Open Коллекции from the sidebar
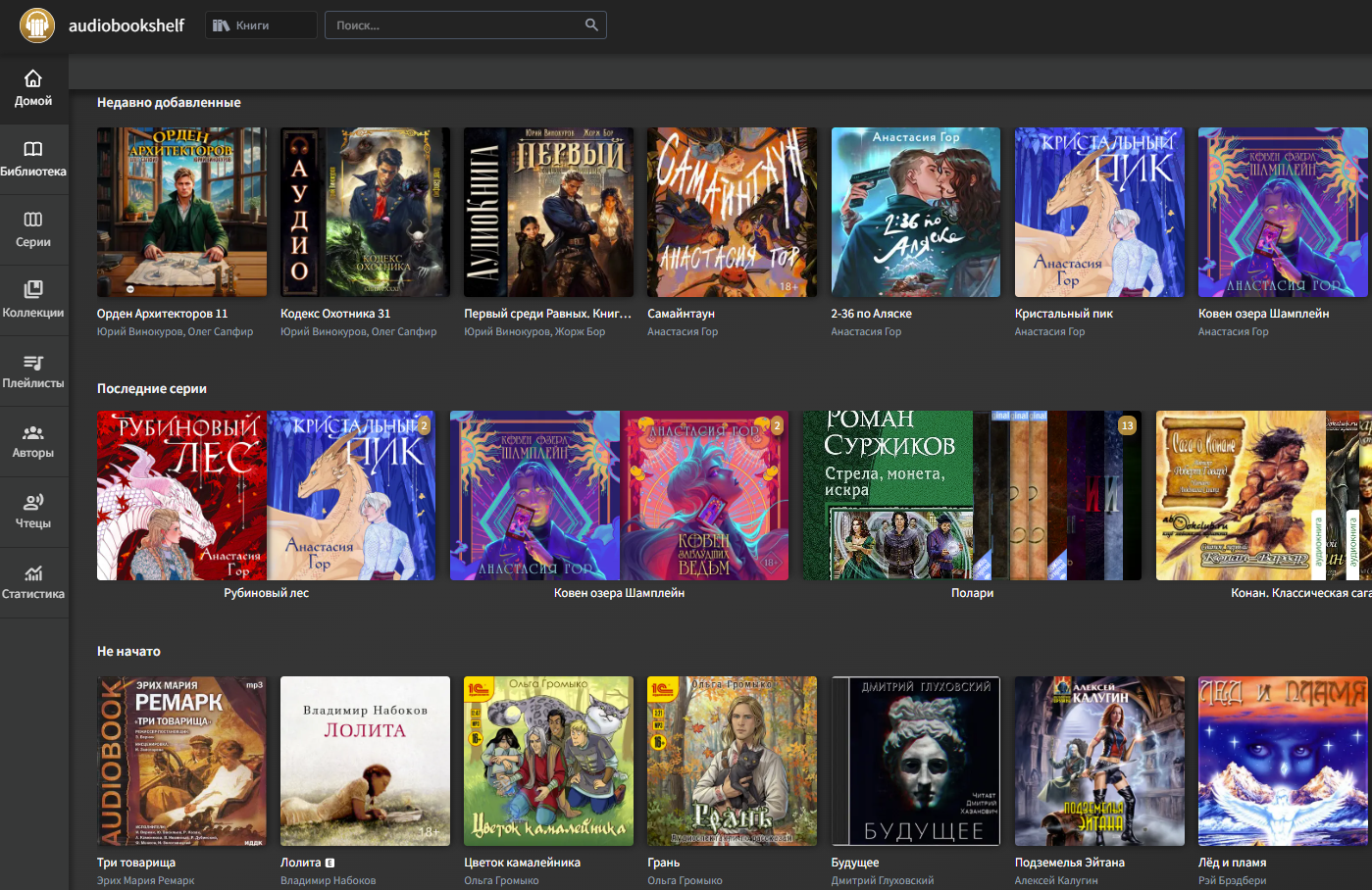 tap(33, 300)
